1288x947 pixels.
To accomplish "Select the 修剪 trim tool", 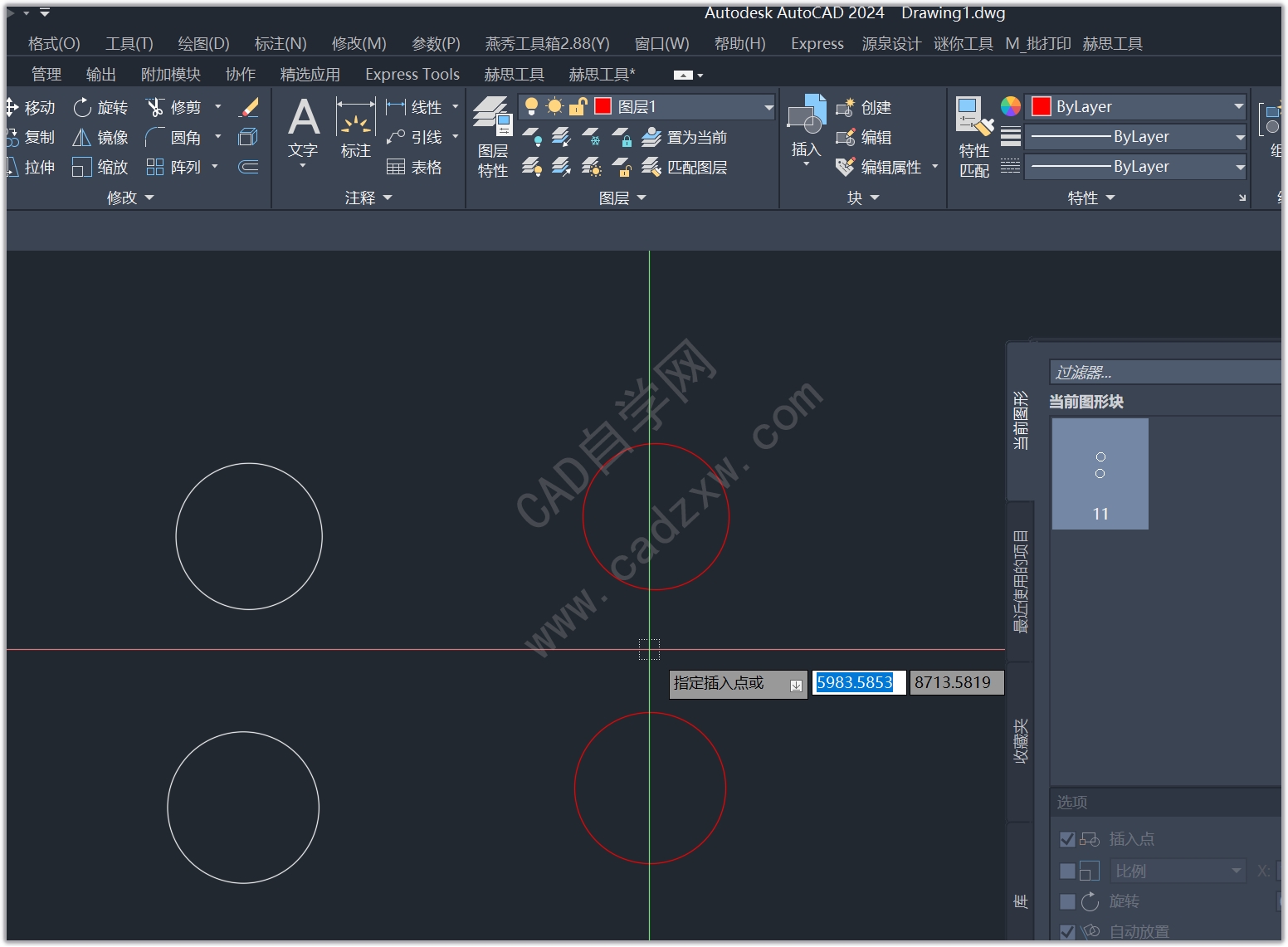I will click(x=173, y=107).
